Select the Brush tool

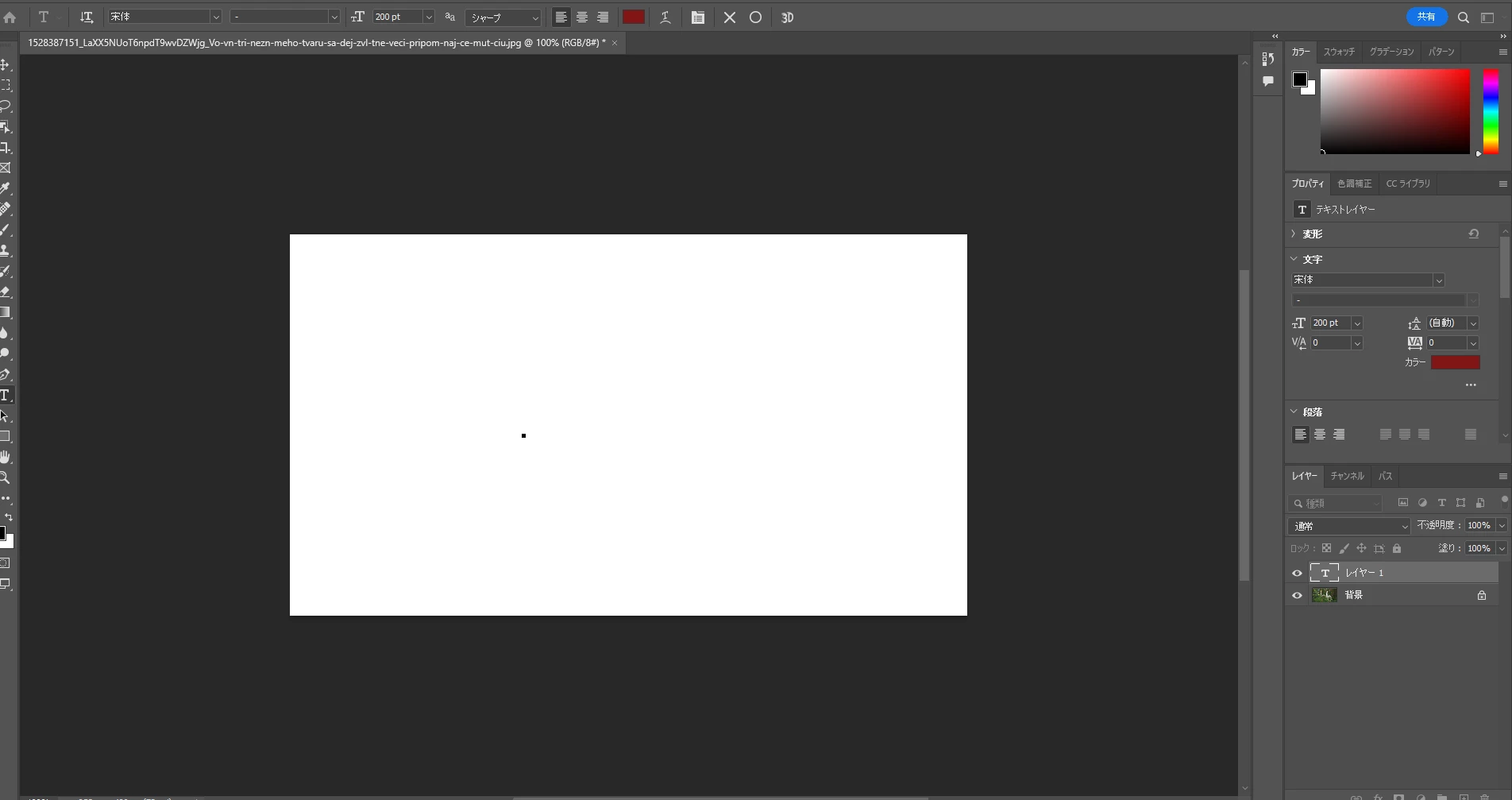tap(6, 230)
